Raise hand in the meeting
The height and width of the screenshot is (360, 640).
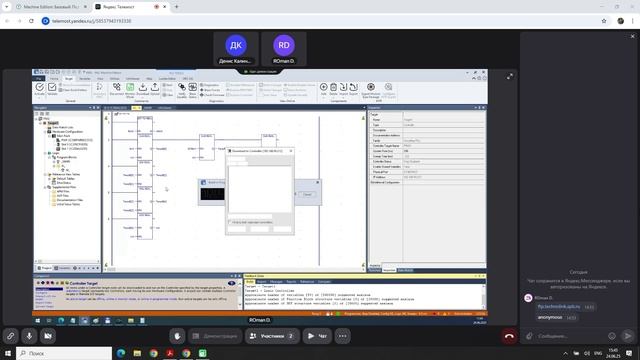pyautogui.click(x=177, y=336)
